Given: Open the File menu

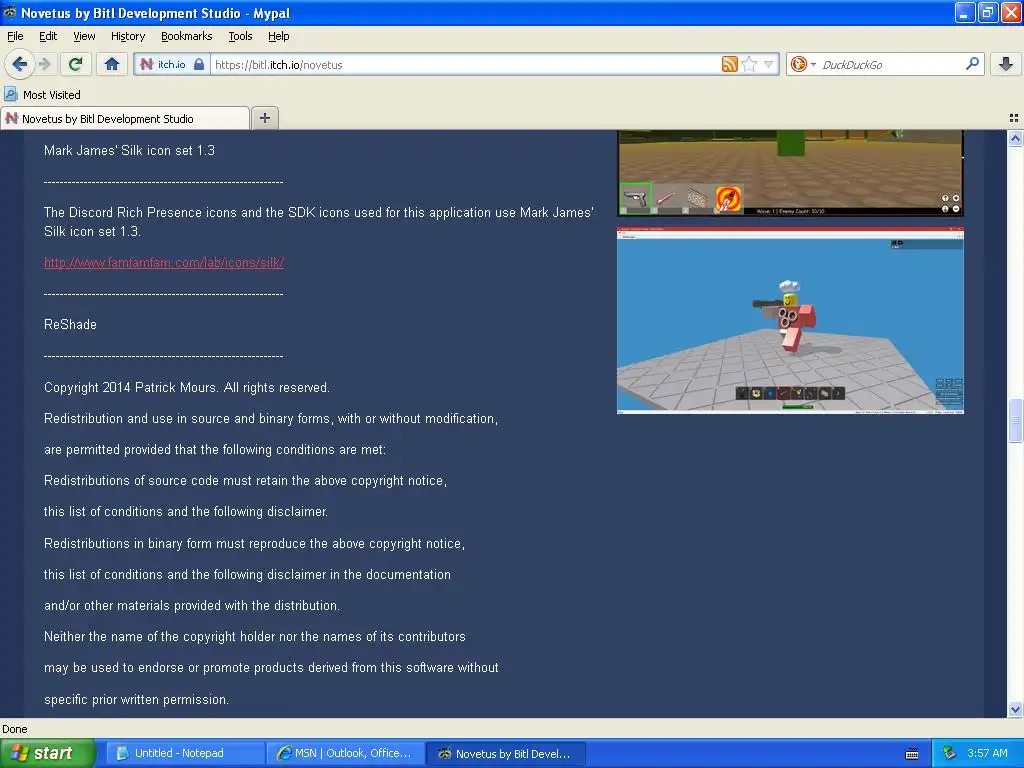Looking at the screenshot, I should [15, 36].
